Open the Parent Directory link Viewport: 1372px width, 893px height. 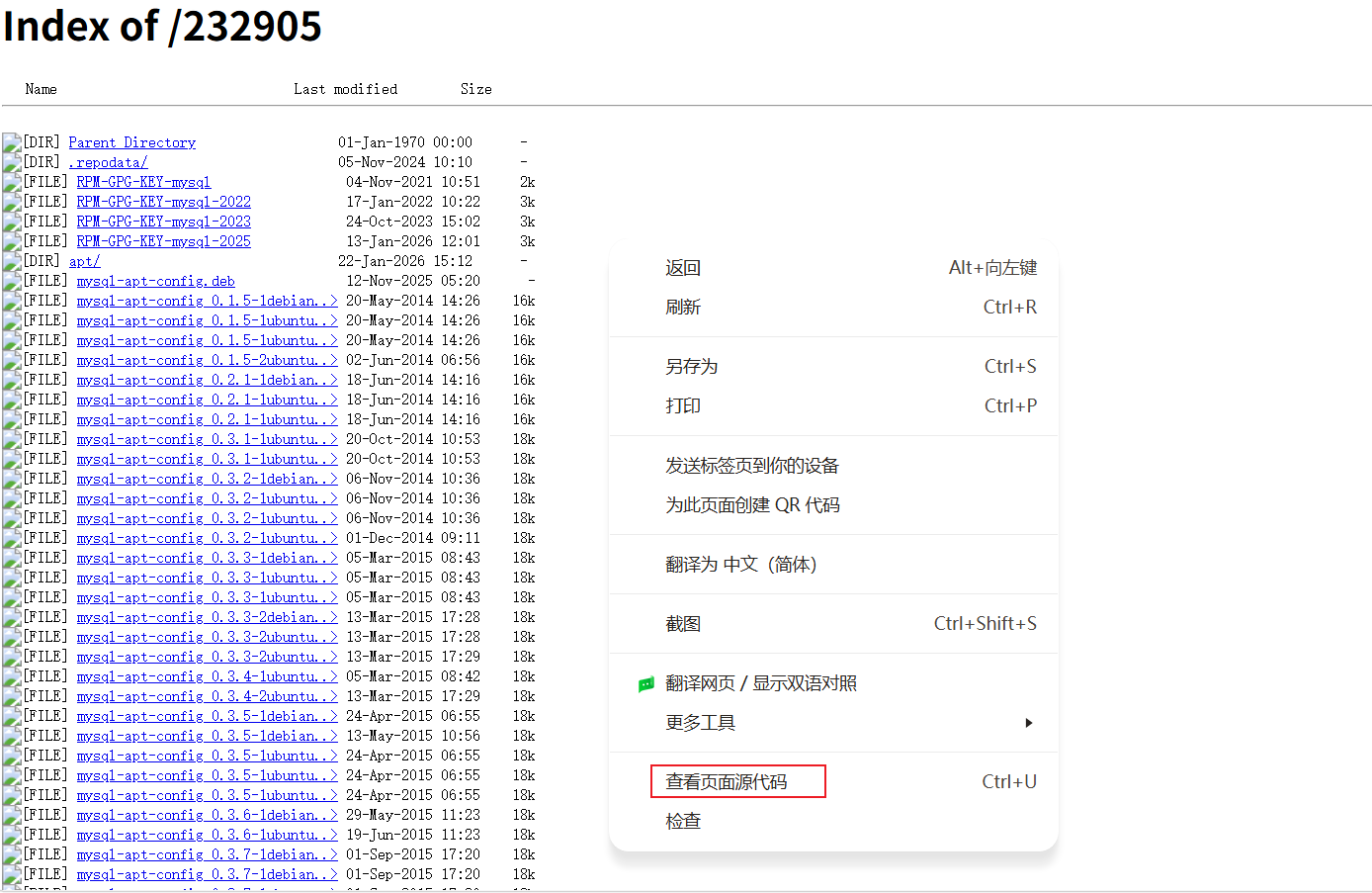click(131, 142)
